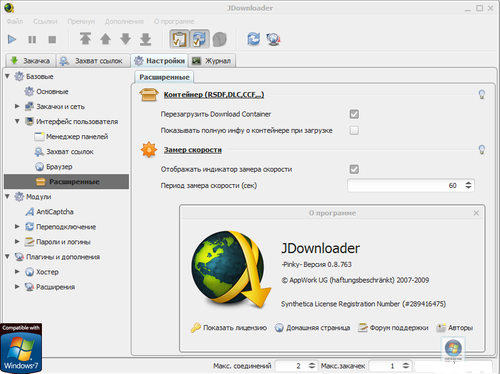Switch to the Закачка tab
500x374 pixels.
pyautogui.click(x=31, y=61)
